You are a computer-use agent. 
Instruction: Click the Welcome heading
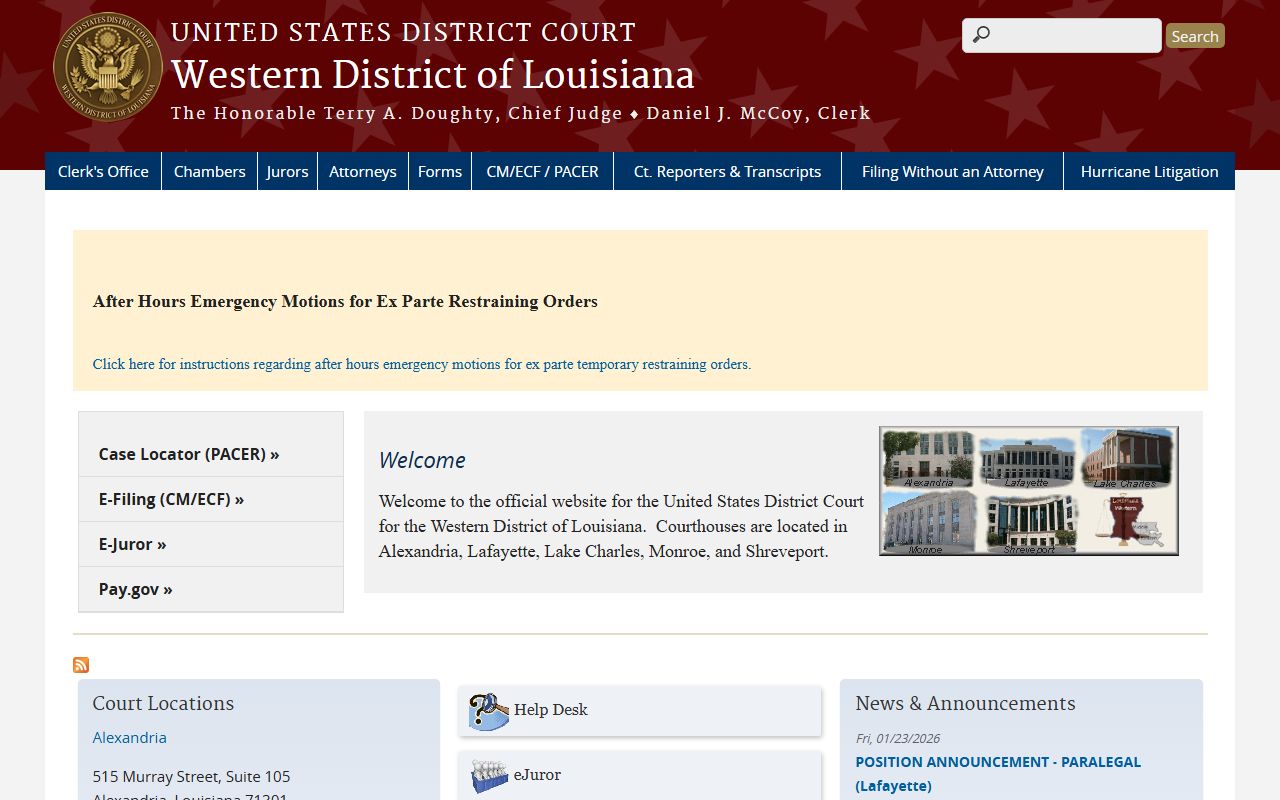(422, 460)
